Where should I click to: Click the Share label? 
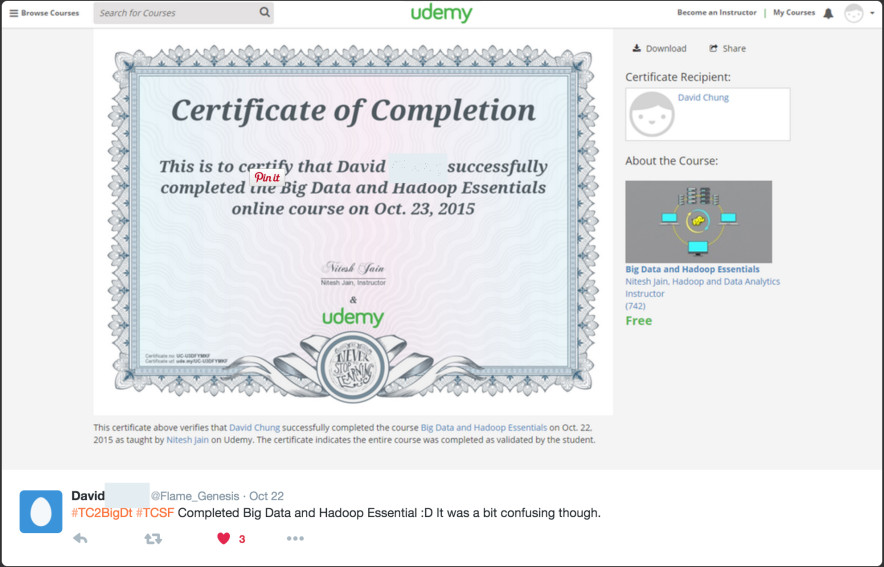734,48
